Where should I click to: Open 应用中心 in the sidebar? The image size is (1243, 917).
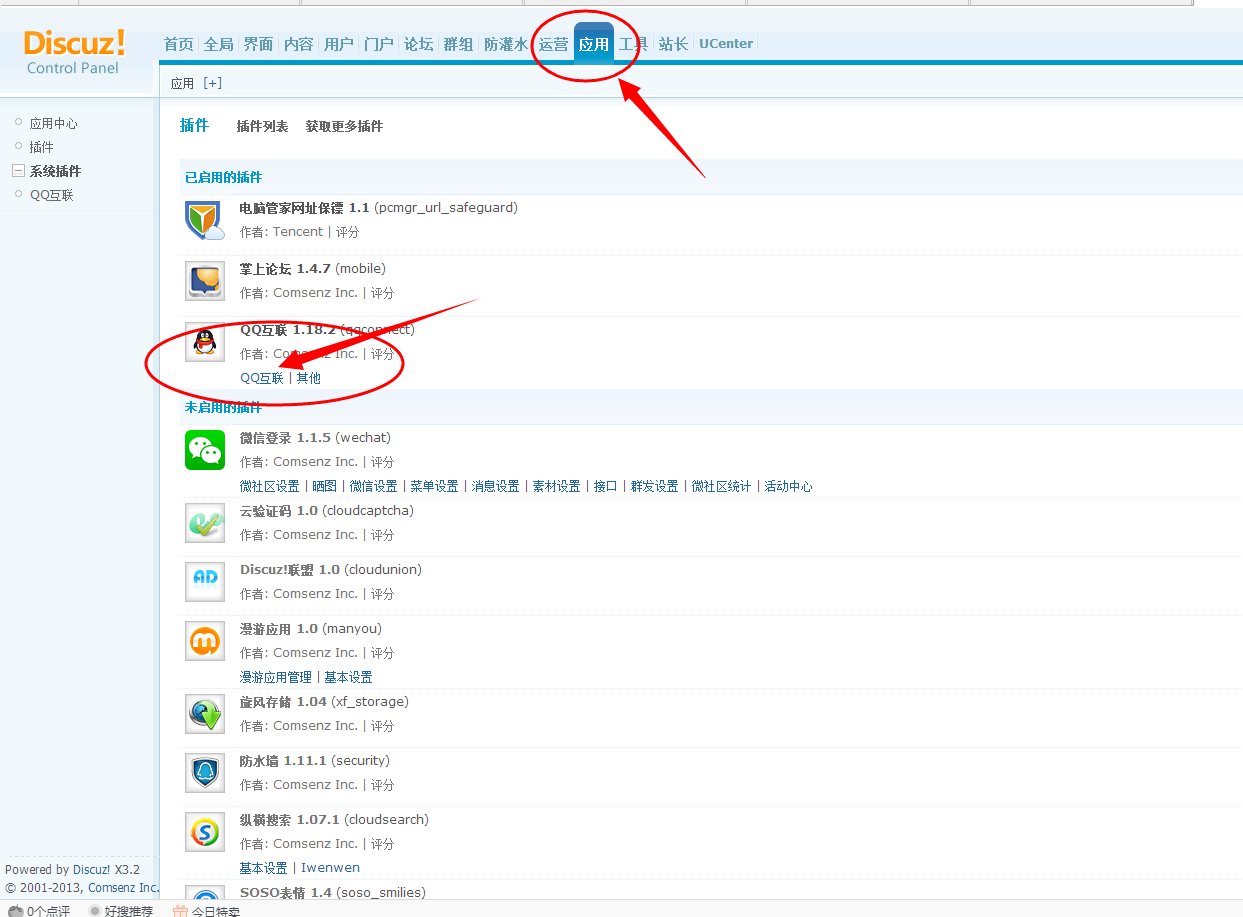53,123
